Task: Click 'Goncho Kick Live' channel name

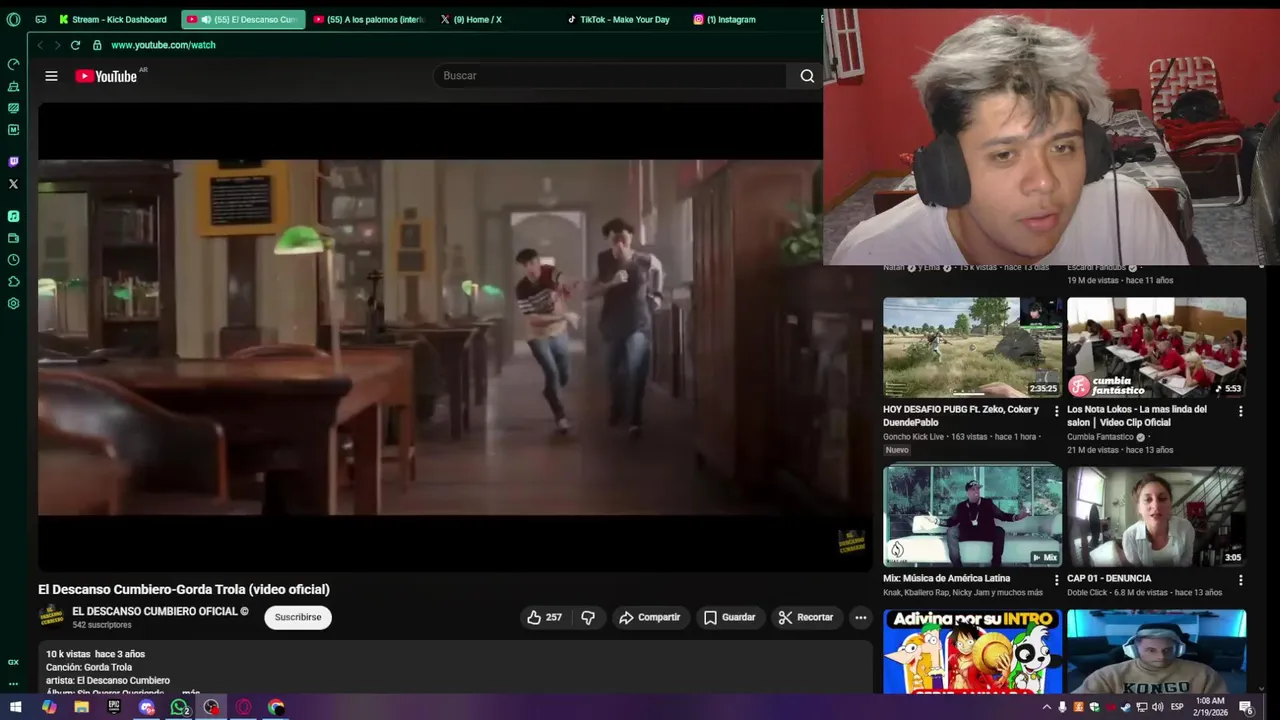Action: tap(913, 437)
